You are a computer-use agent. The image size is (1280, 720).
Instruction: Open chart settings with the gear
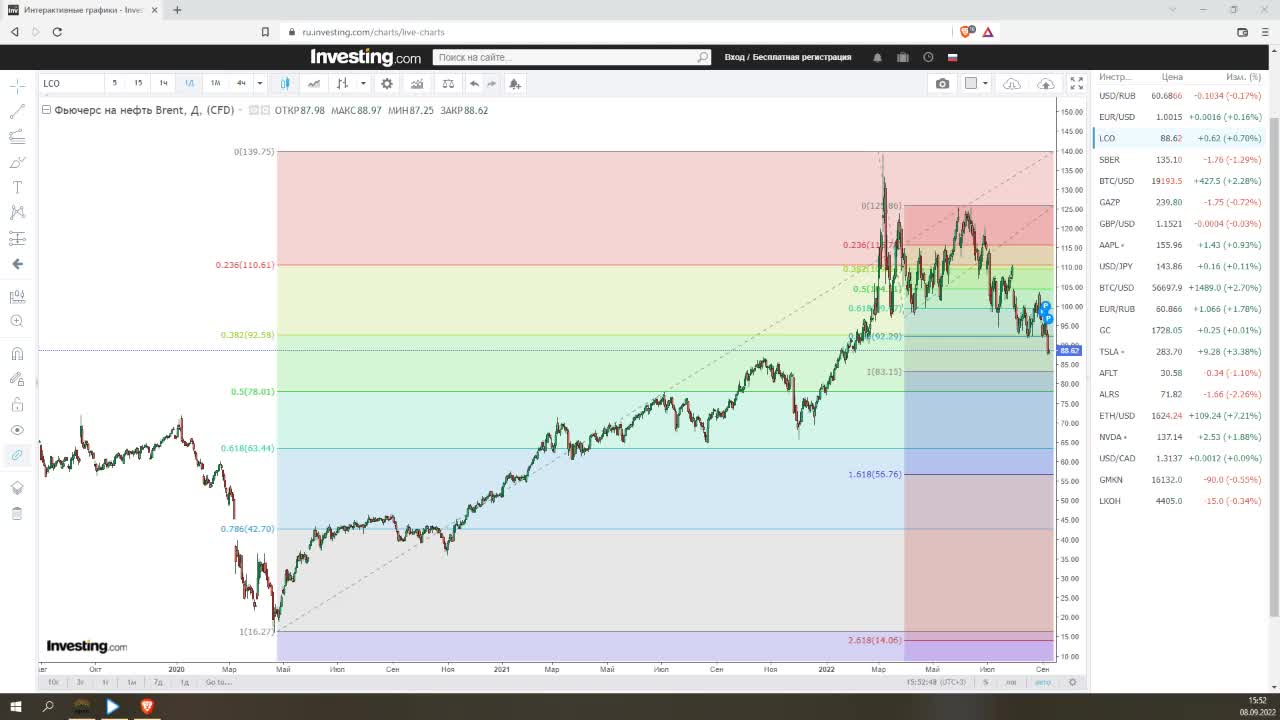pos(387,84)
